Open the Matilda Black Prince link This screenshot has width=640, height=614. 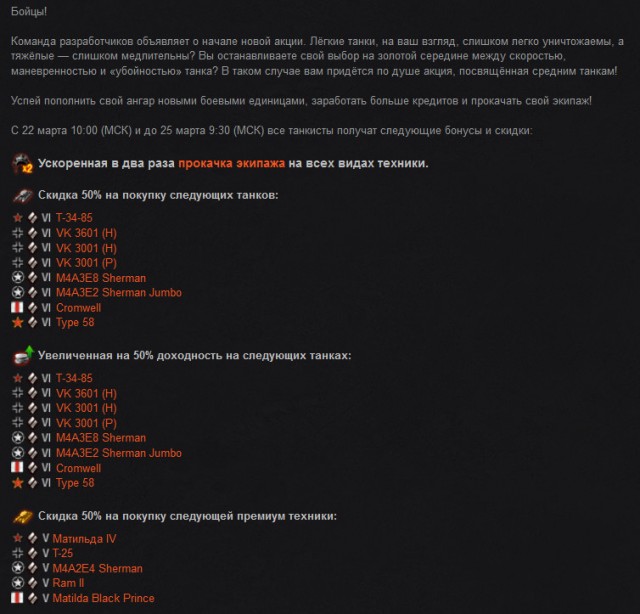pos(104,598)
